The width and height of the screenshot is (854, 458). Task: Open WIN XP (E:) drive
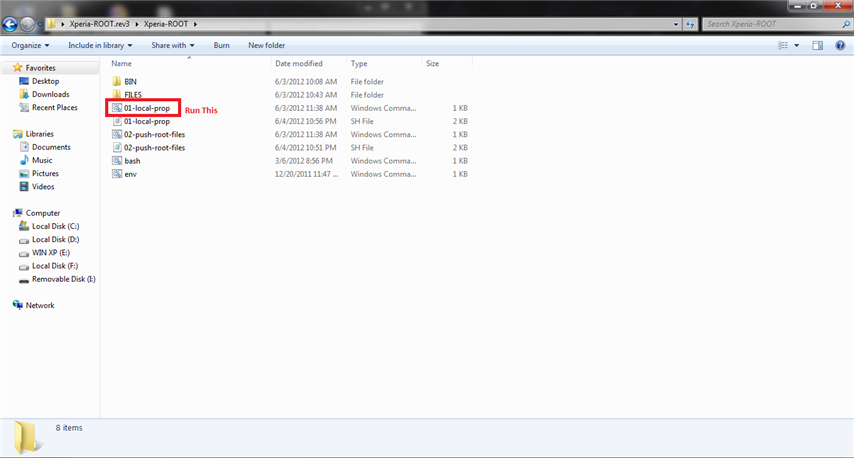pyautogui.click(x=51, y=253)
